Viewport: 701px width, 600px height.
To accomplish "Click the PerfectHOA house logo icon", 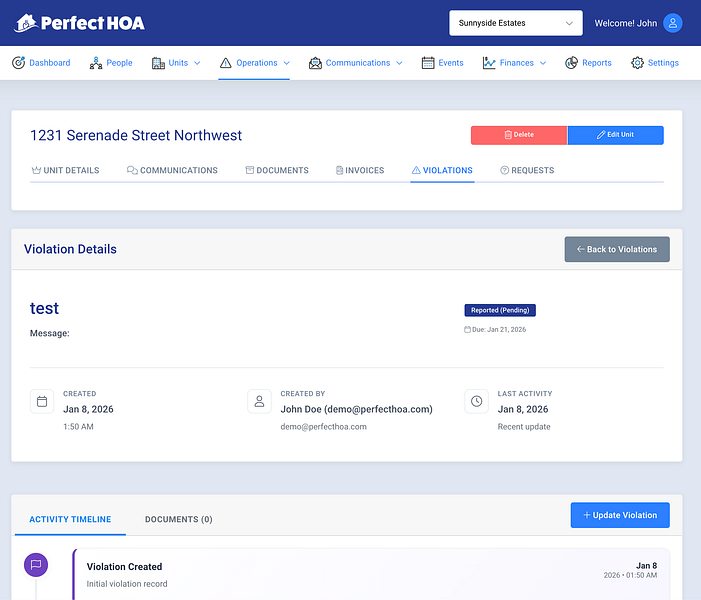I will 25,23.
